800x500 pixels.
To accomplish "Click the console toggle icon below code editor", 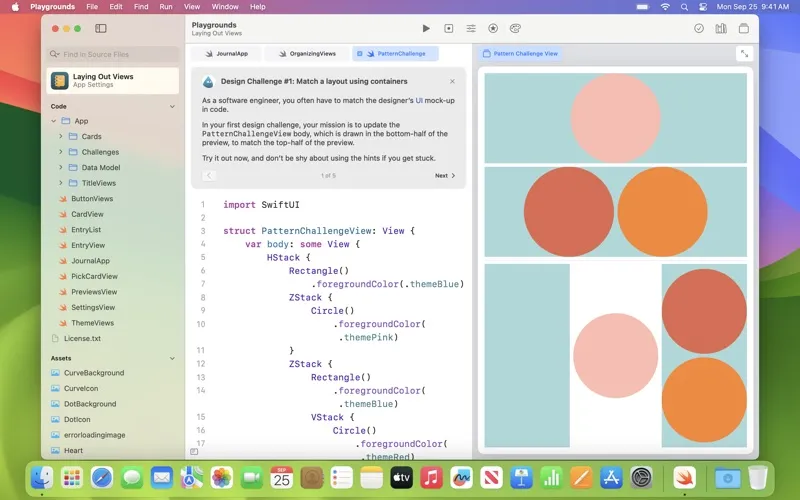I will 194,452.
